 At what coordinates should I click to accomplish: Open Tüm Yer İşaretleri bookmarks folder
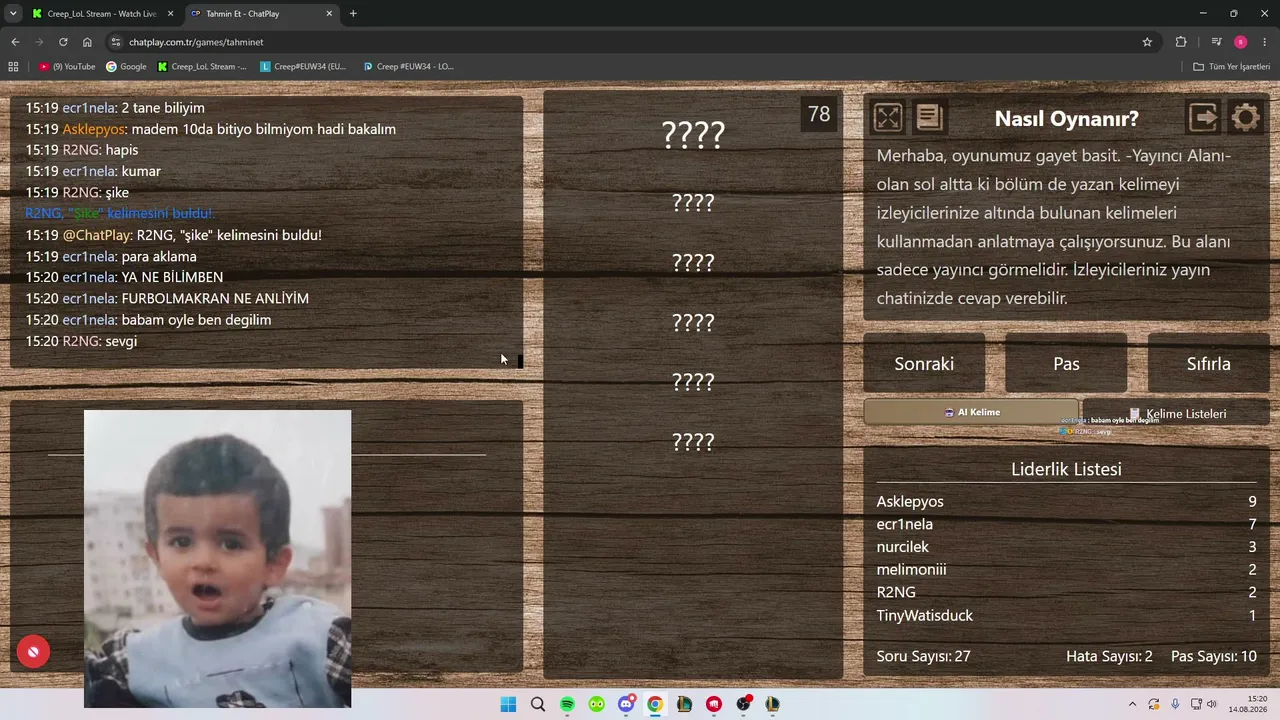[1231, 67]
